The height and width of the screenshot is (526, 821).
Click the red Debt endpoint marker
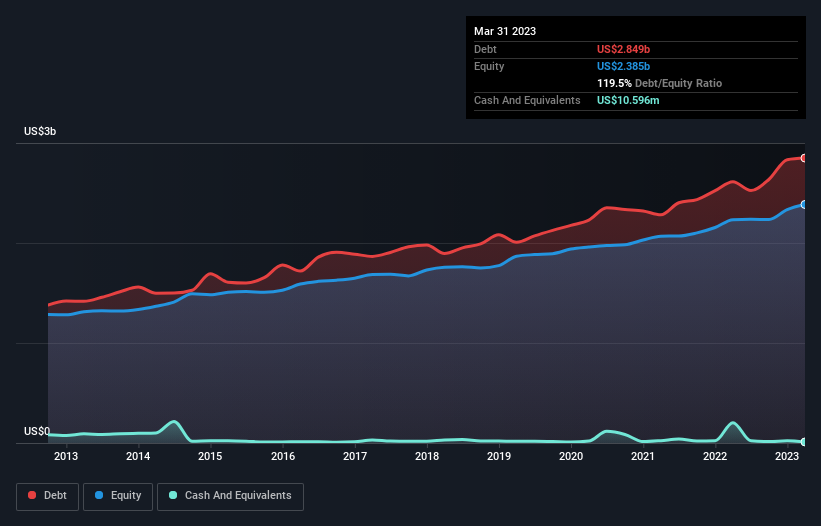coord(804,158)
